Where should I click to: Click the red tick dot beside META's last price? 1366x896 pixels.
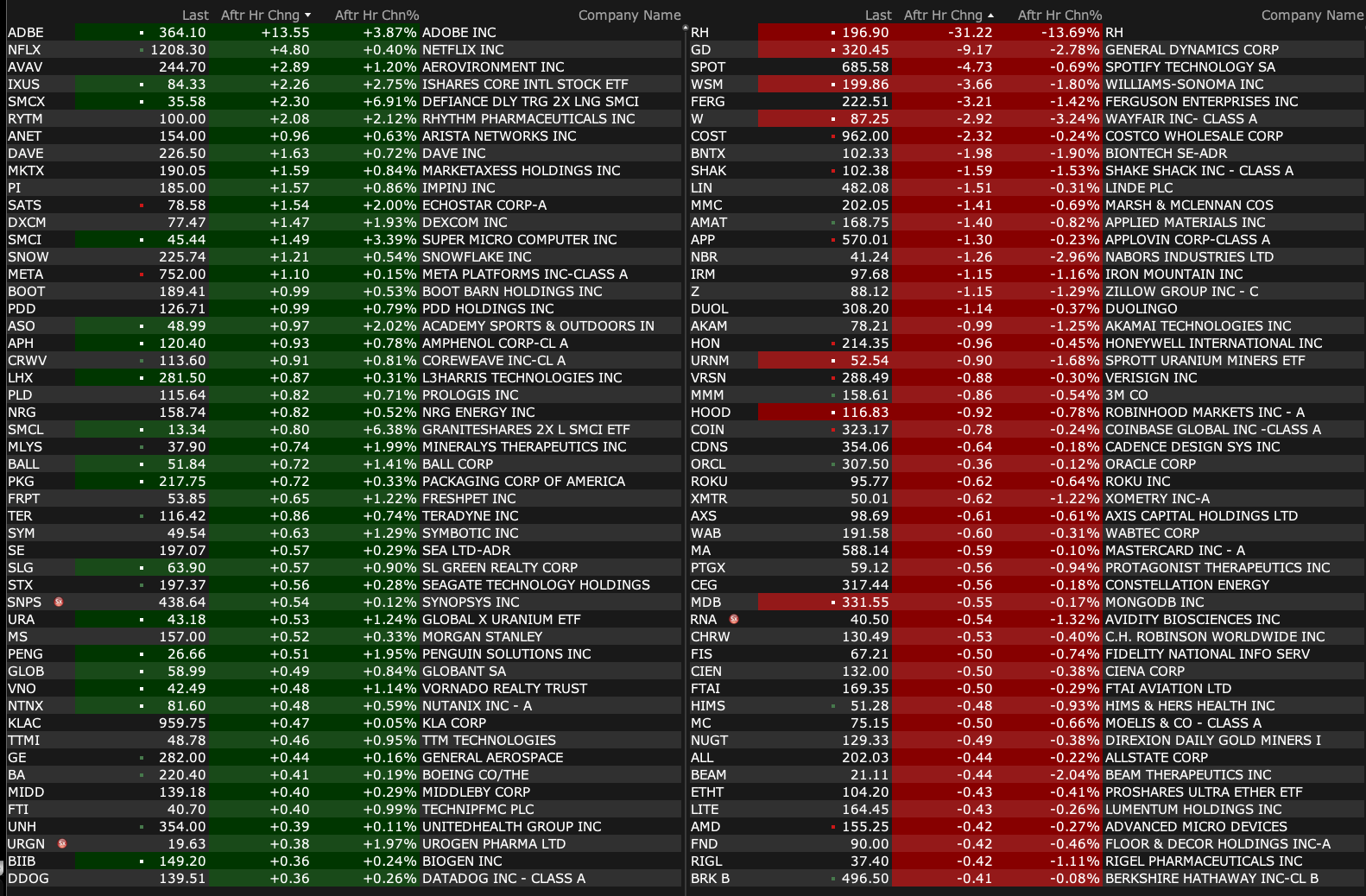pos(142,274)
